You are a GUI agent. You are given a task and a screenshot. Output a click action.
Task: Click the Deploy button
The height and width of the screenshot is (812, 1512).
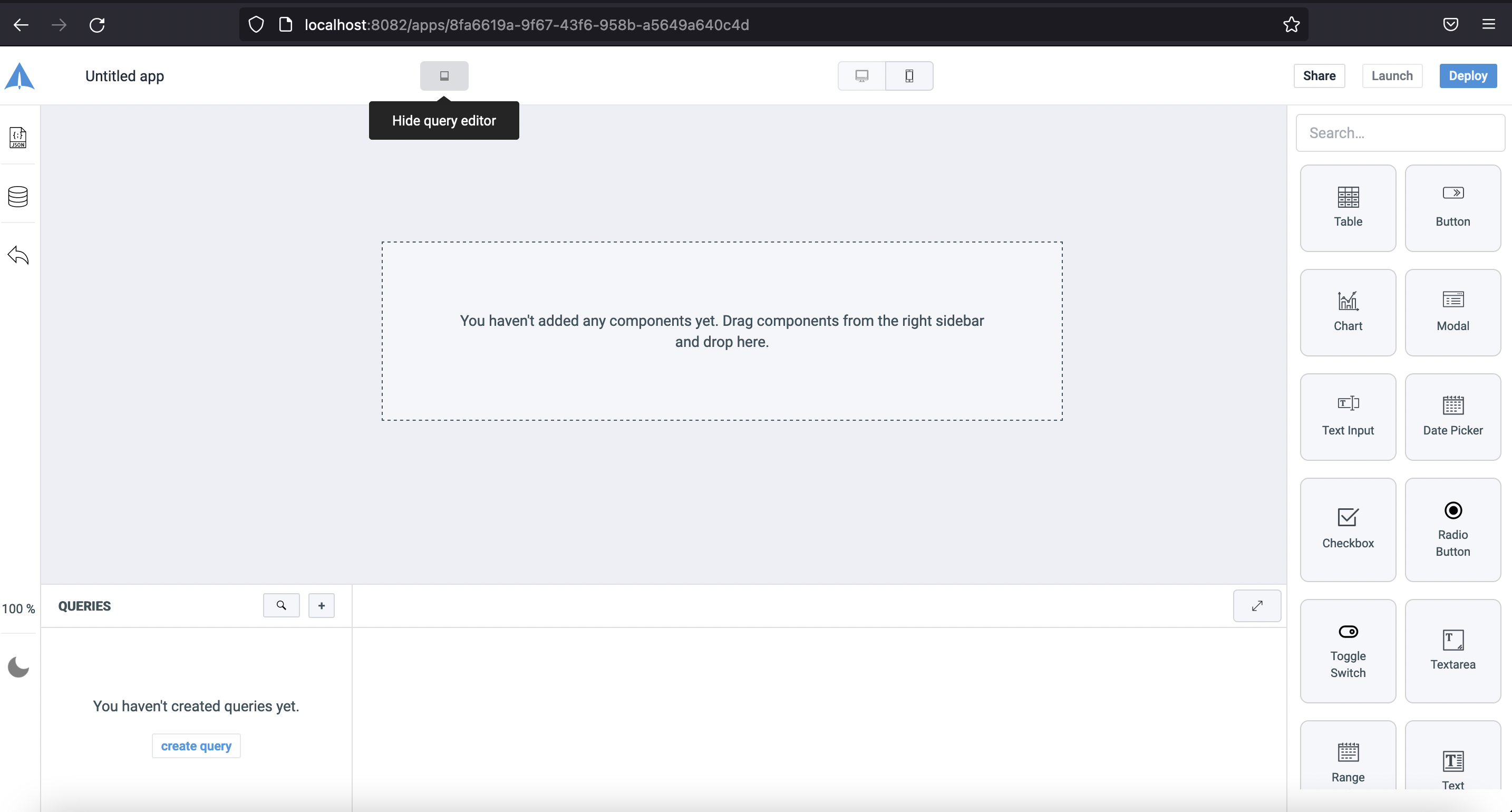point(1467,76)
